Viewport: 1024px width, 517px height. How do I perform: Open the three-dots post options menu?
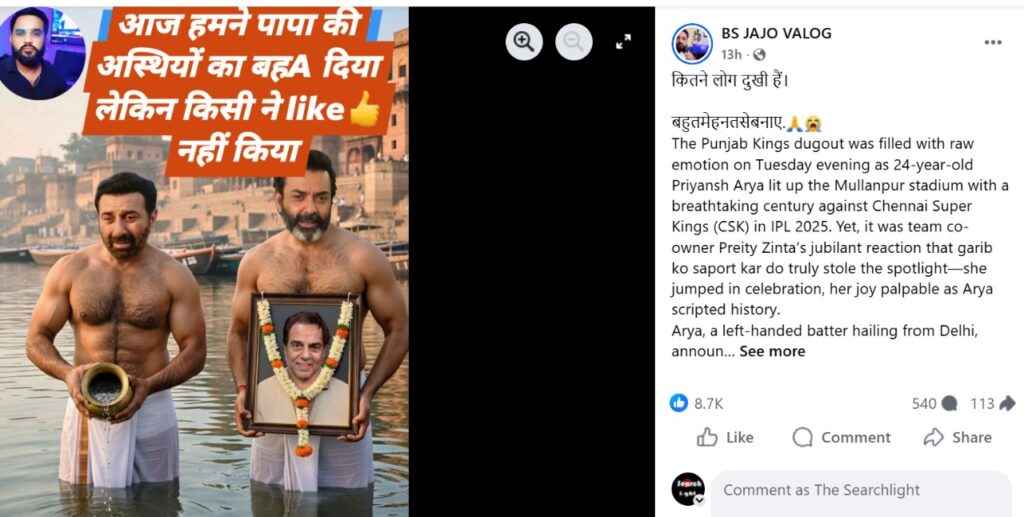[993, 42]
